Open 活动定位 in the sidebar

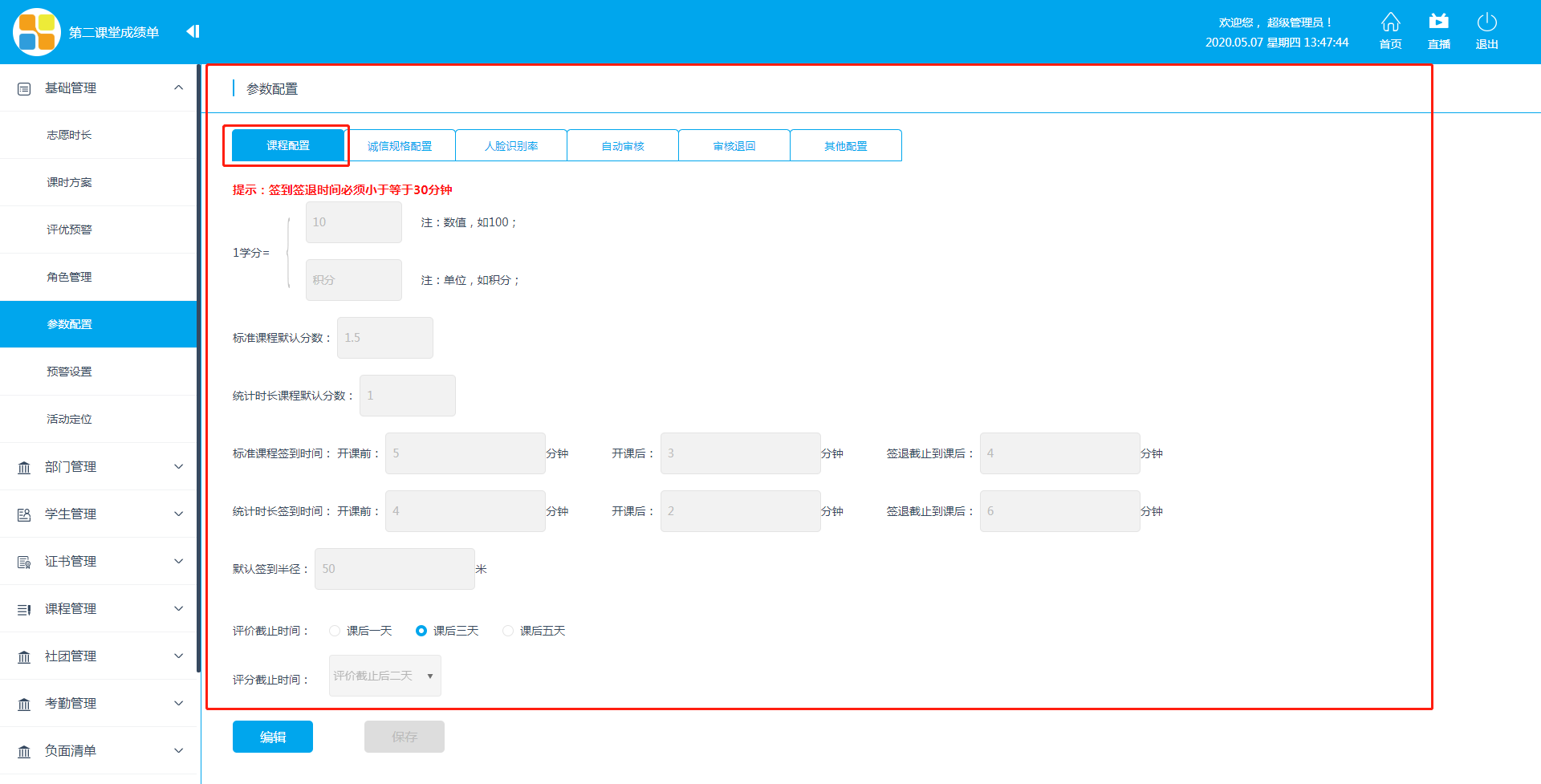[x=98, y=419]
